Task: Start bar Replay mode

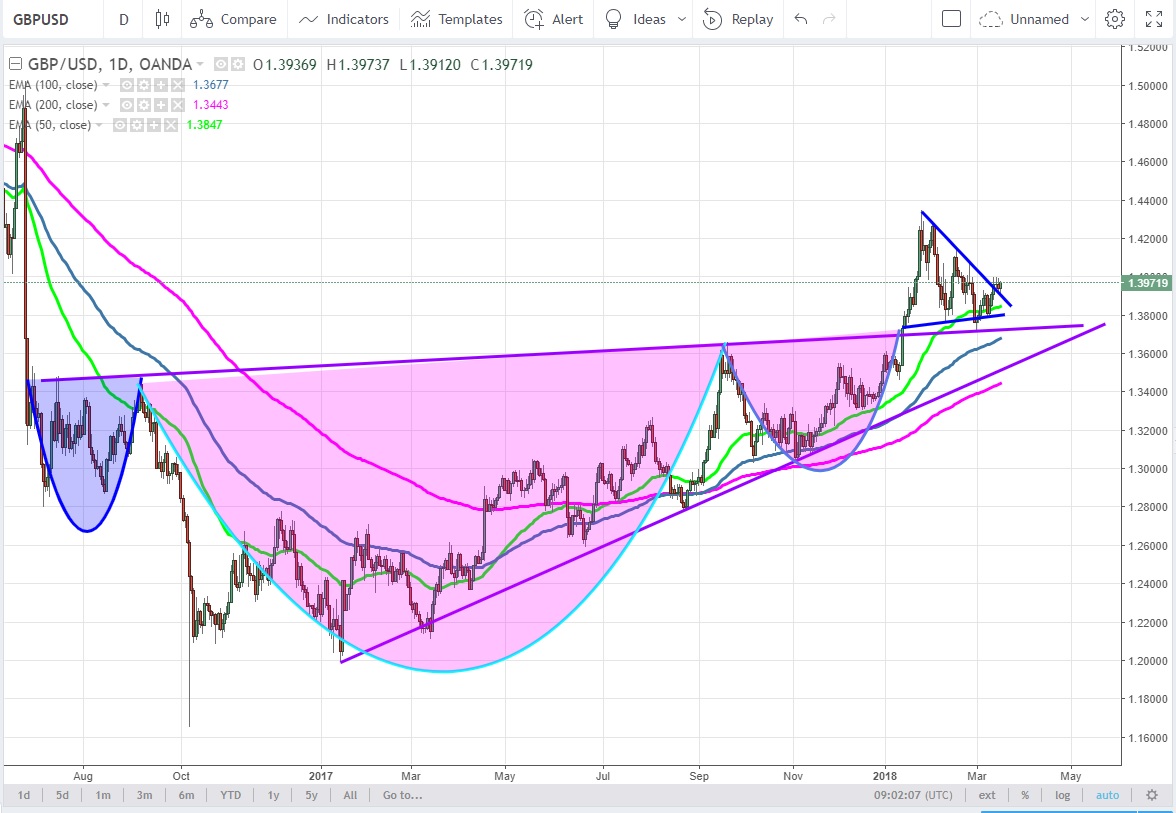Action: (x=738, y=19)
